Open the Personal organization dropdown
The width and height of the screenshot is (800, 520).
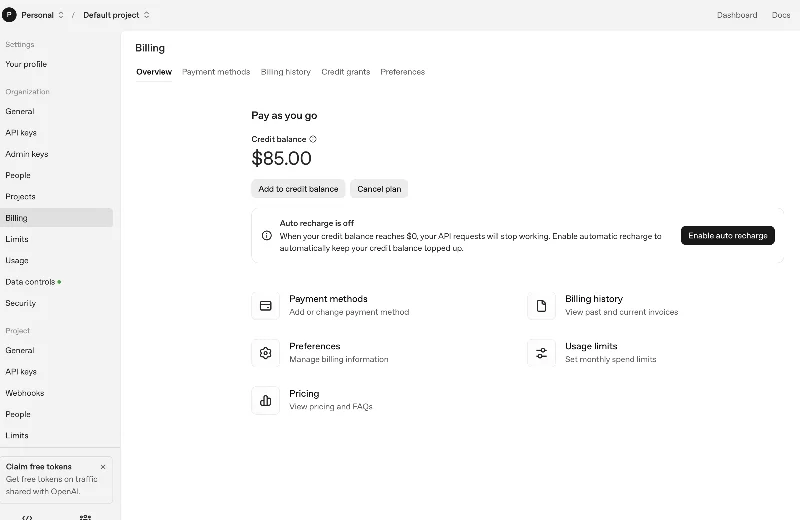(x=42, y=15)
